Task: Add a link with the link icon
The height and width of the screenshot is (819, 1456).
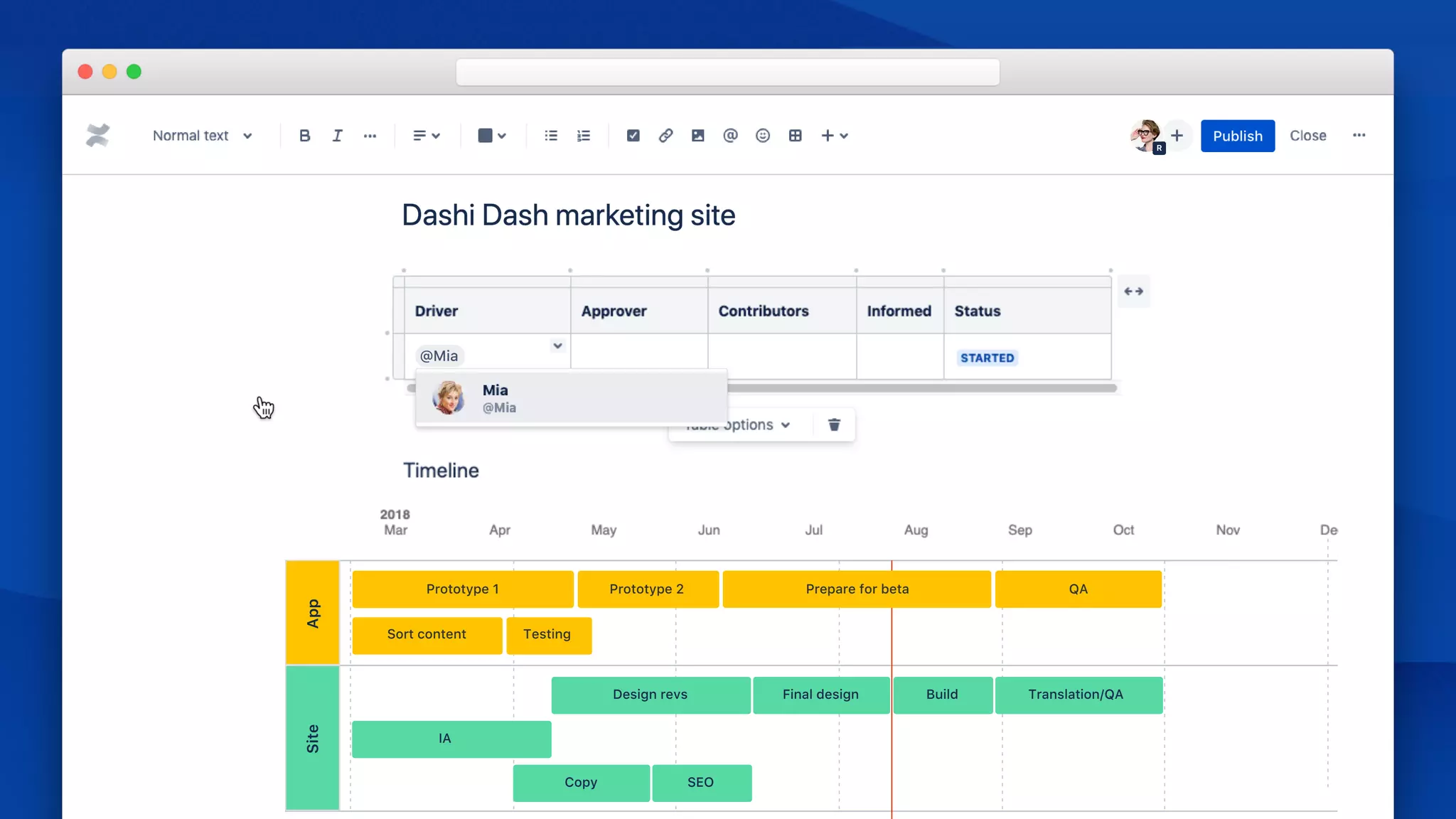Action: 665,136
